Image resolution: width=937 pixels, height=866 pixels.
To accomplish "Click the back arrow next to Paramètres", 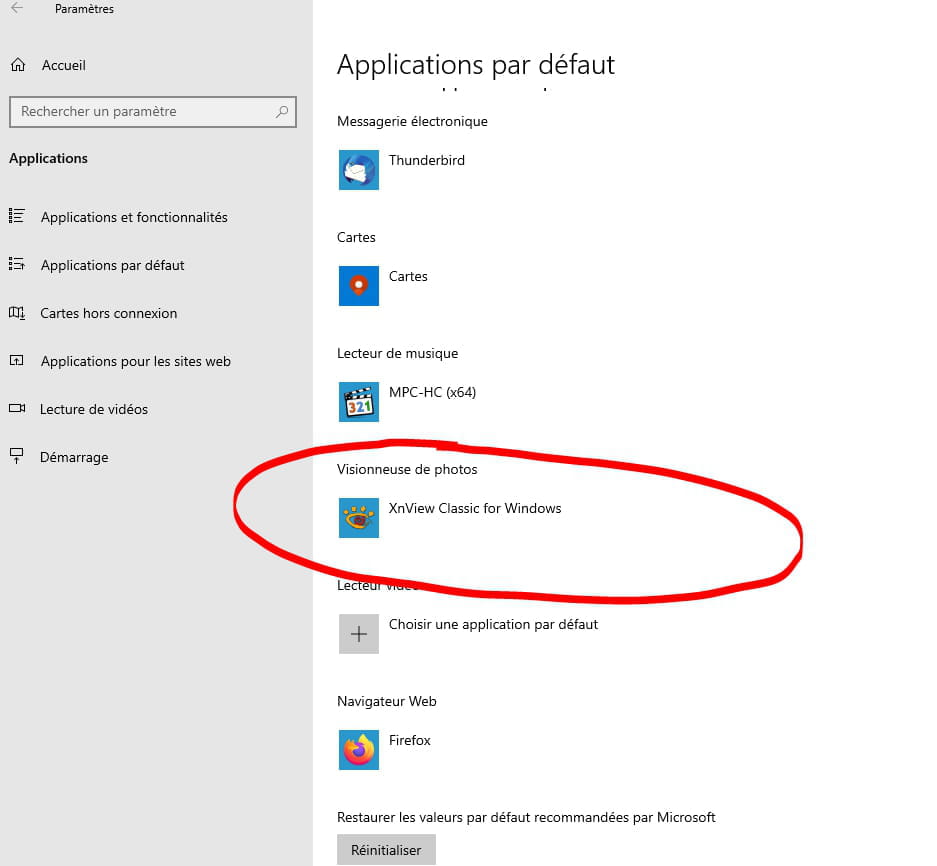I will click(17, 9).
